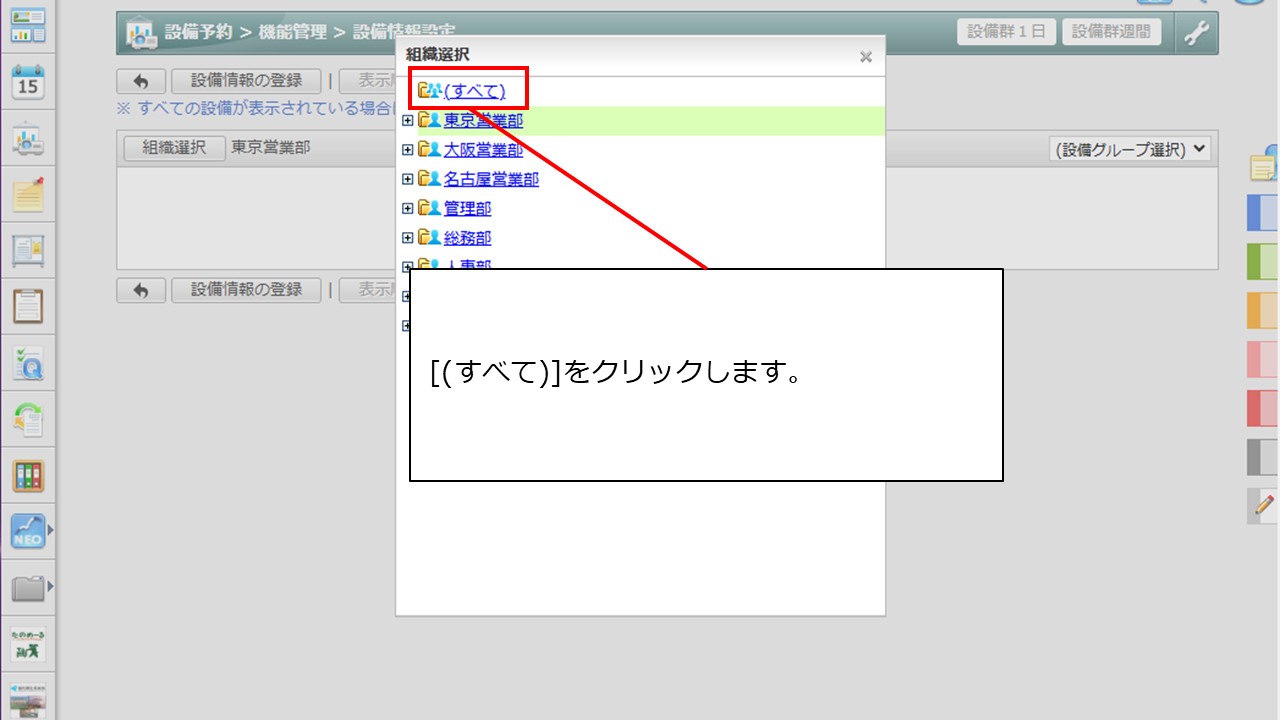Select the green color swatch on the right
The width and height of the screenshot is (1280, 720).
pos(1262,260)
